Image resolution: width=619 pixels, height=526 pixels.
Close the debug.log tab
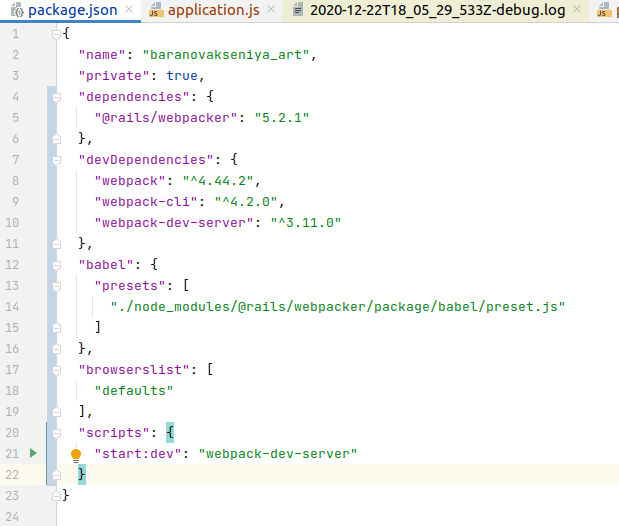(x=577, y=9)
